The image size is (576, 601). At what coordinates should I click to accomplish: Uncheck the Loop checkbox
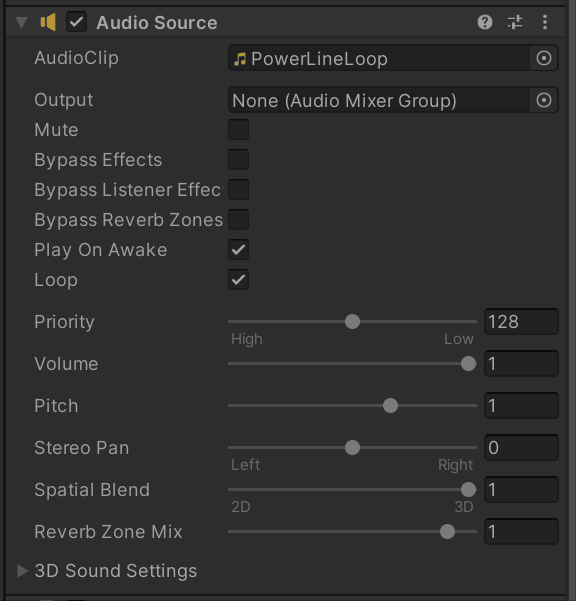point(238,279)
